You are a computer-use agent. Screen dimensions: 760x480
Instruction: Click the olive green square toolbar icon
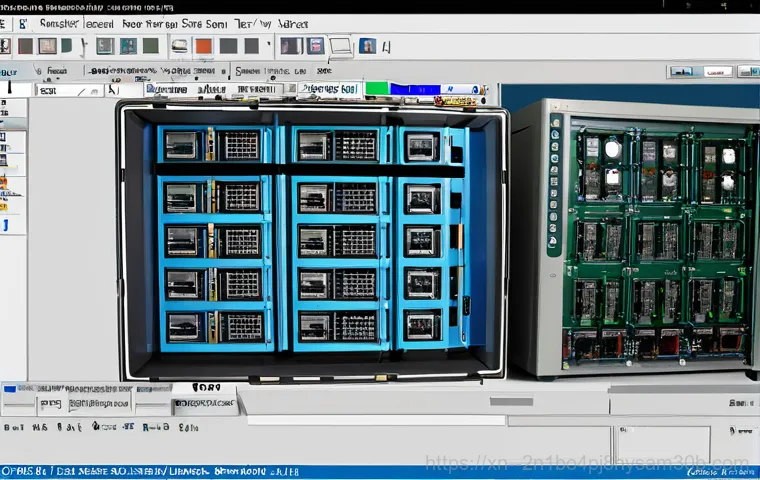tap(151, 46)
